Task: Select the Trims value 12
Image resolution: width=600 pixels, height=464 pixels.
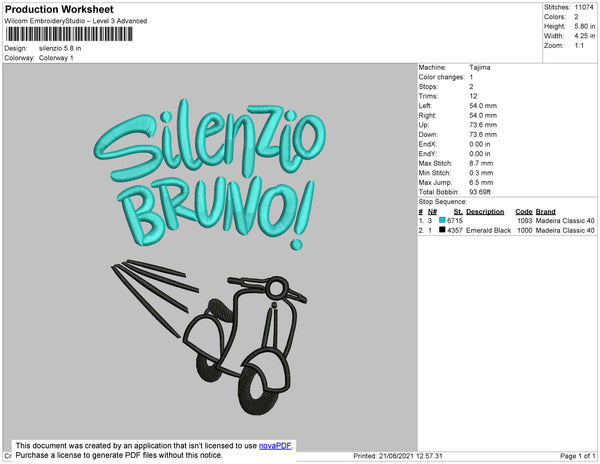Action: tap(473, 96)
